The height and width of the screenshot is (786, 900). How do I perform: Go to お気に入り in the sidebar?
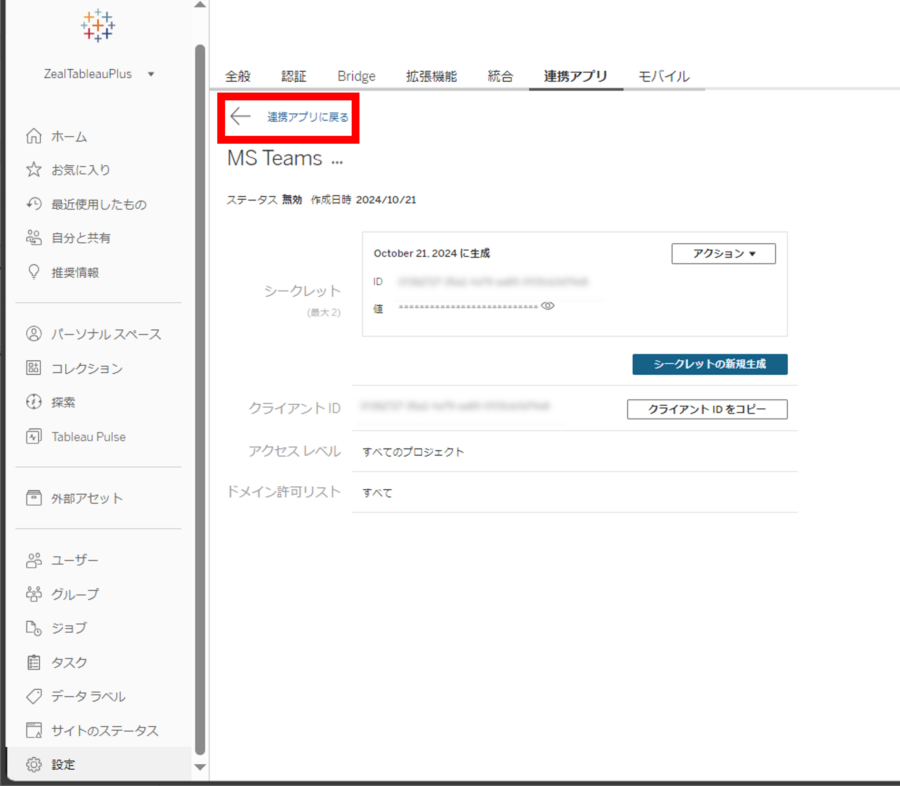point(80,170)
